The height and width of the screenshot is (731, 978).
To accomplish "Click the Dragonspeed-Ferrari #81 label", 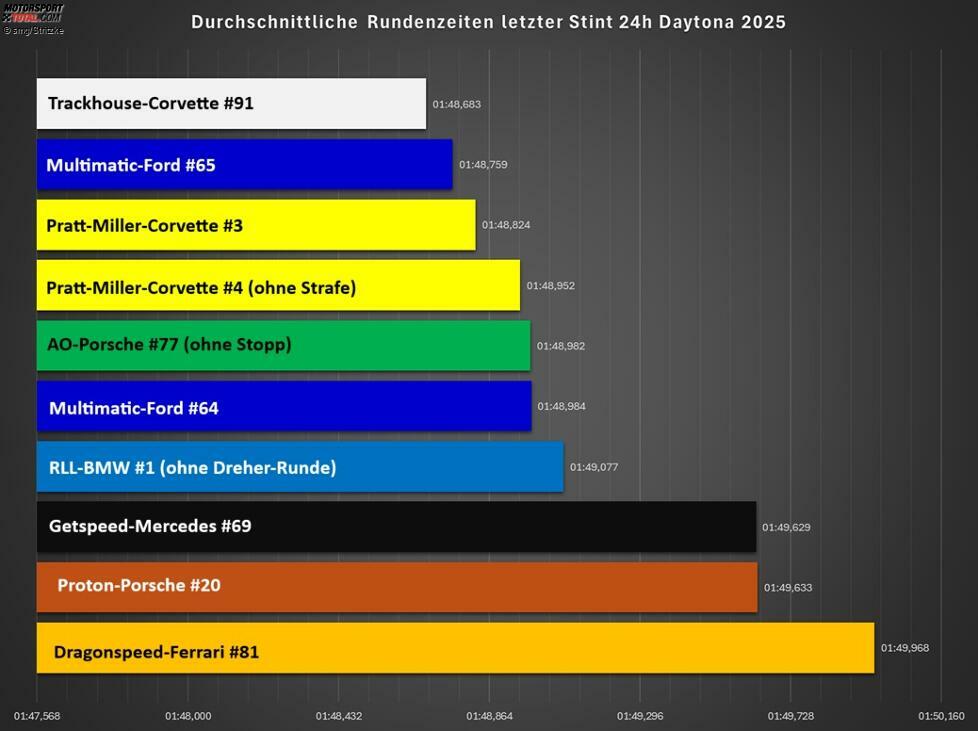I will click(156, 652).
